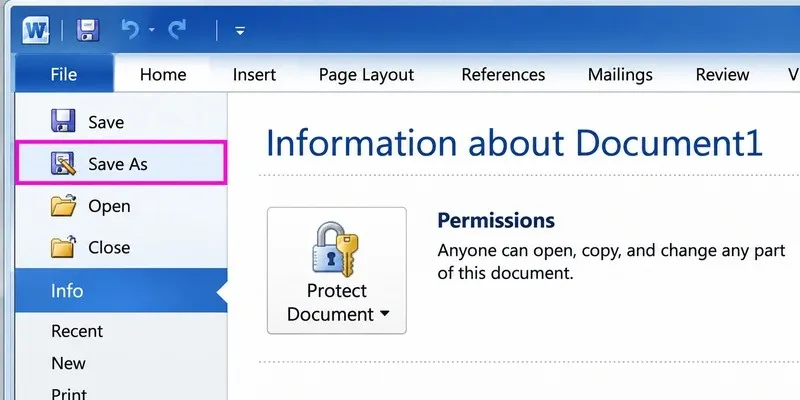Switch to the Home ribbon tab

pyautogui.click(x=163, y=74)
